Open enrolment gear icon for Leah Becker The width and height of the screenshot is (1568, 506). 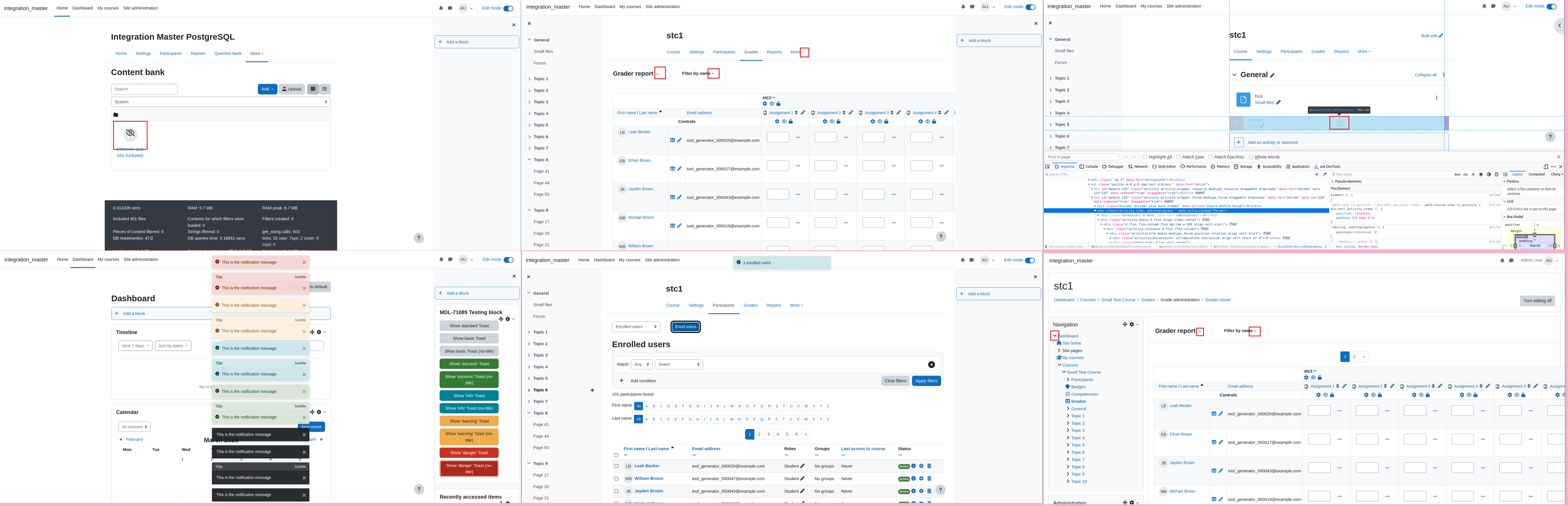pyautogui.click(x=921, y=466)
